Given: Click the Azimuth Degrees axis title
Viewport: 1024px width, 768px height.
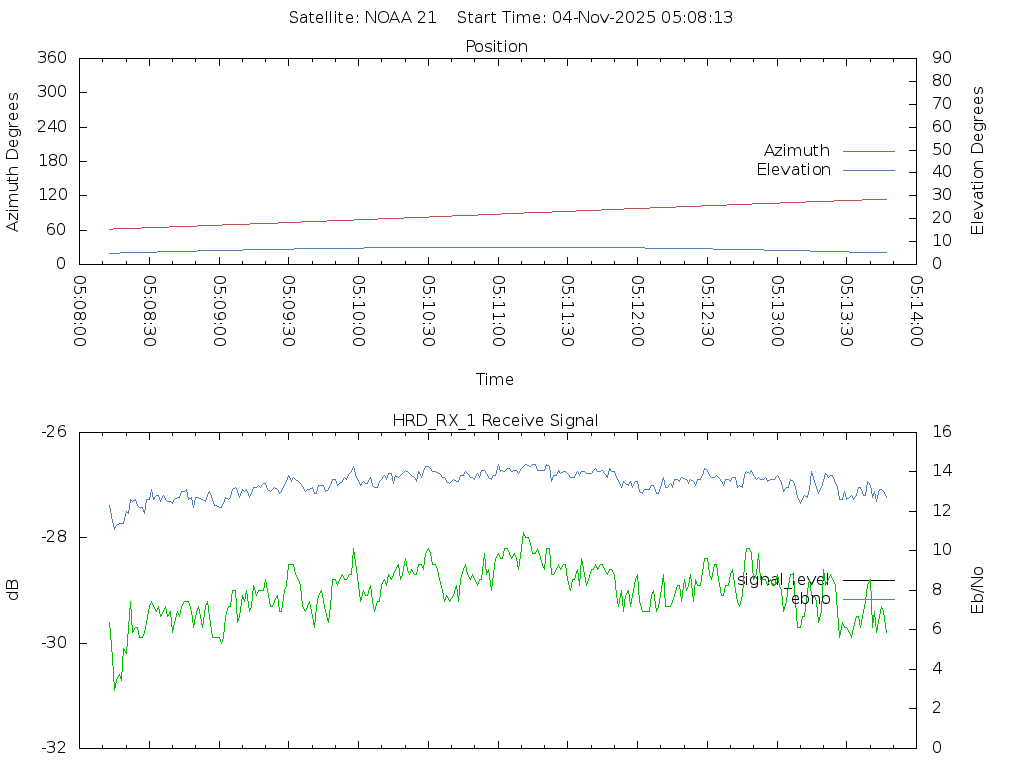Looking at the screenshot, I should point(13,161).
